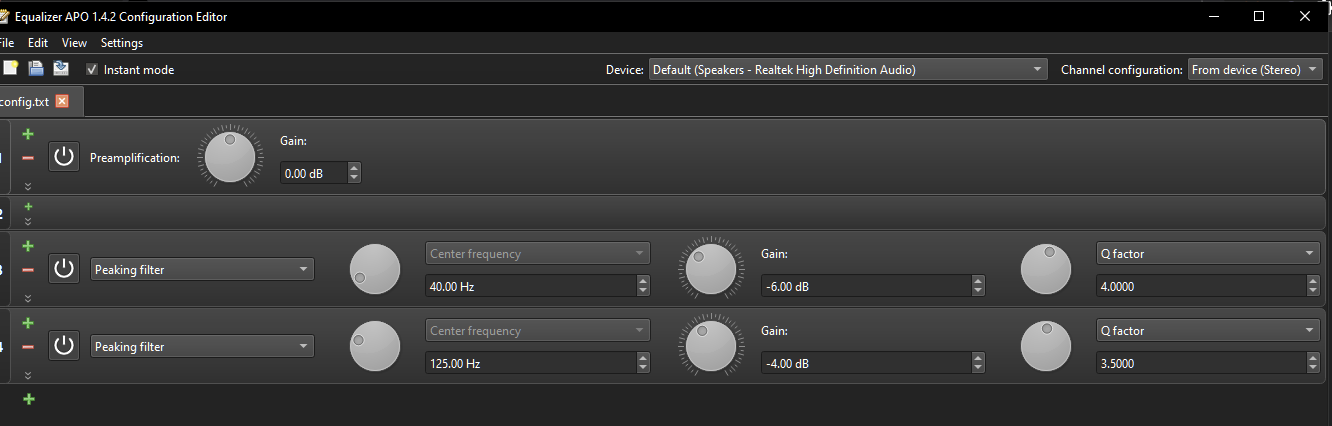
Task: Open the Channel configuration dropdown
Action: [1255, 70]
